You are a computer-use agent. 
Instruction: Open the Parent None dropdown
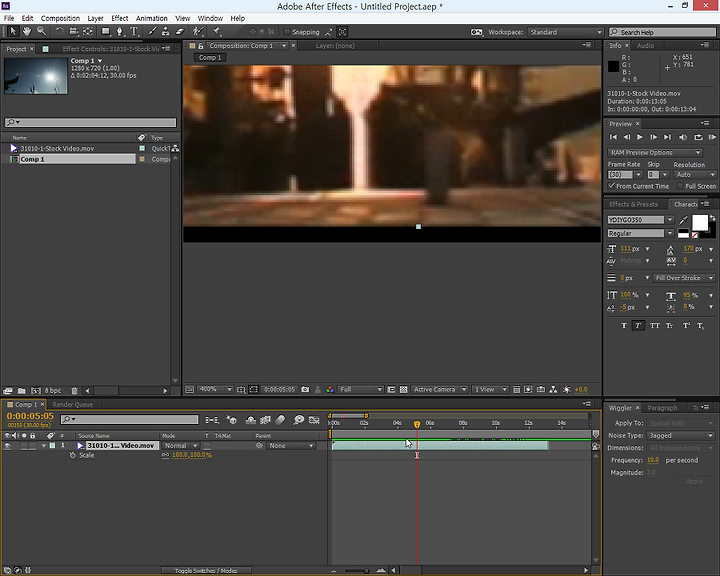291,446
